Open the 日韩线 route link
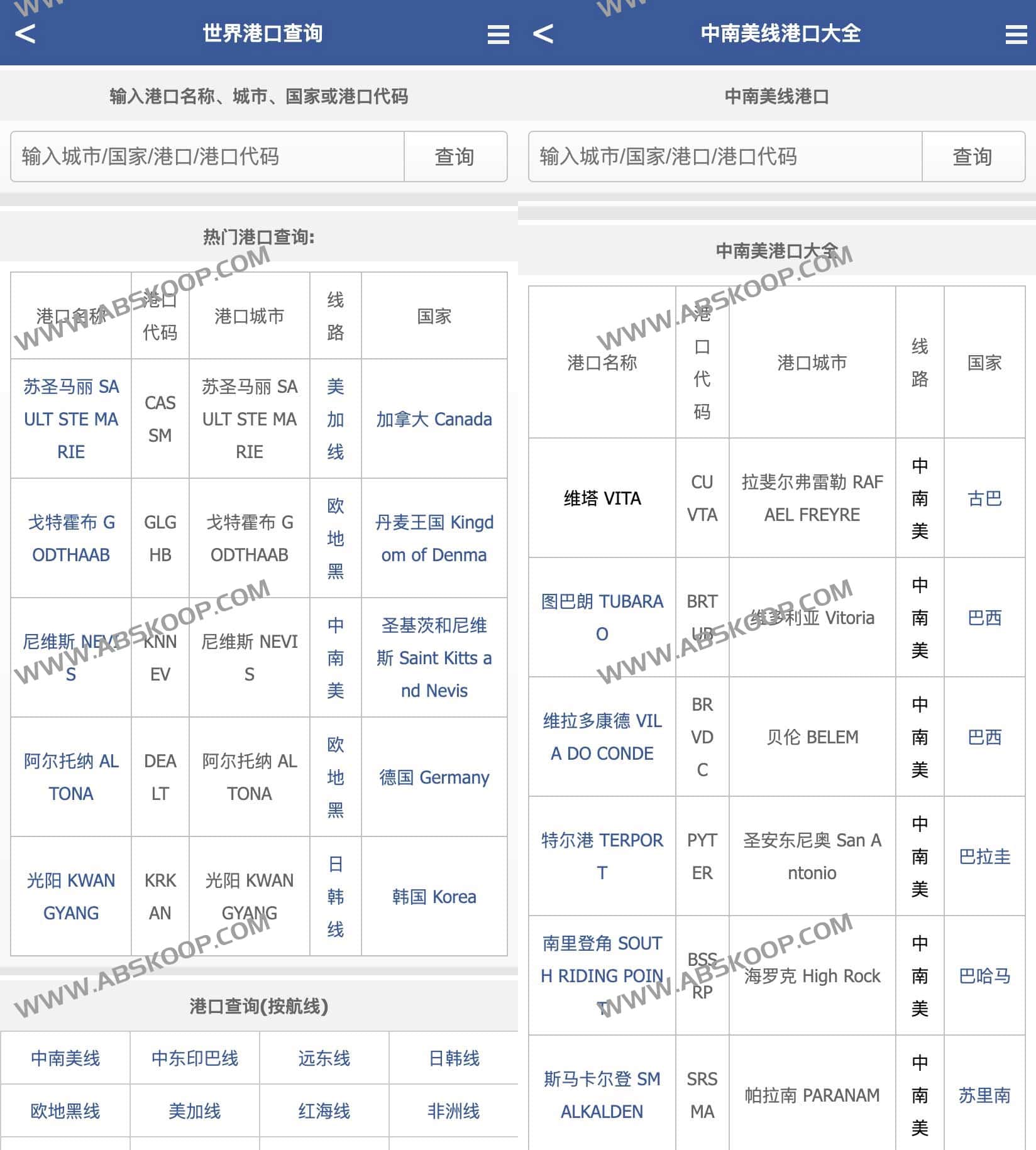The height and width of the screenshot is (1150, 1036). (454, 1058)
